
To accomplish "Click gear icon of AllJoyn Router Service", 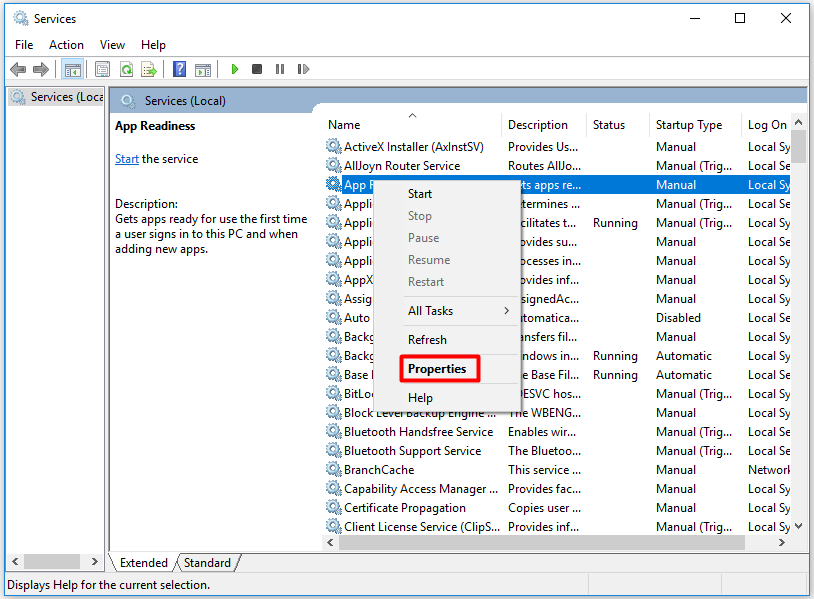I will [x=333, y=165].
